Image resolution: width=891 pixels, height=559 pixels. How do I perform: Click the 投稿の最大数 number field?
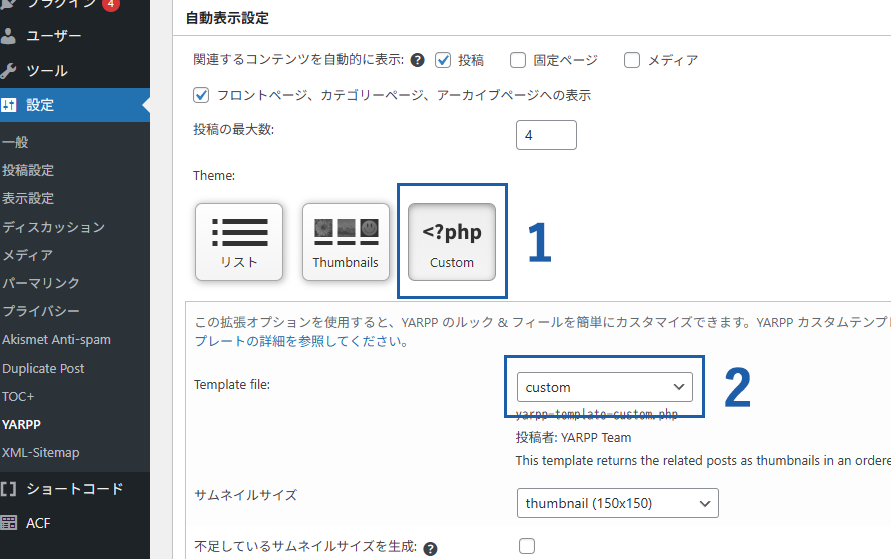click(546, 135)
